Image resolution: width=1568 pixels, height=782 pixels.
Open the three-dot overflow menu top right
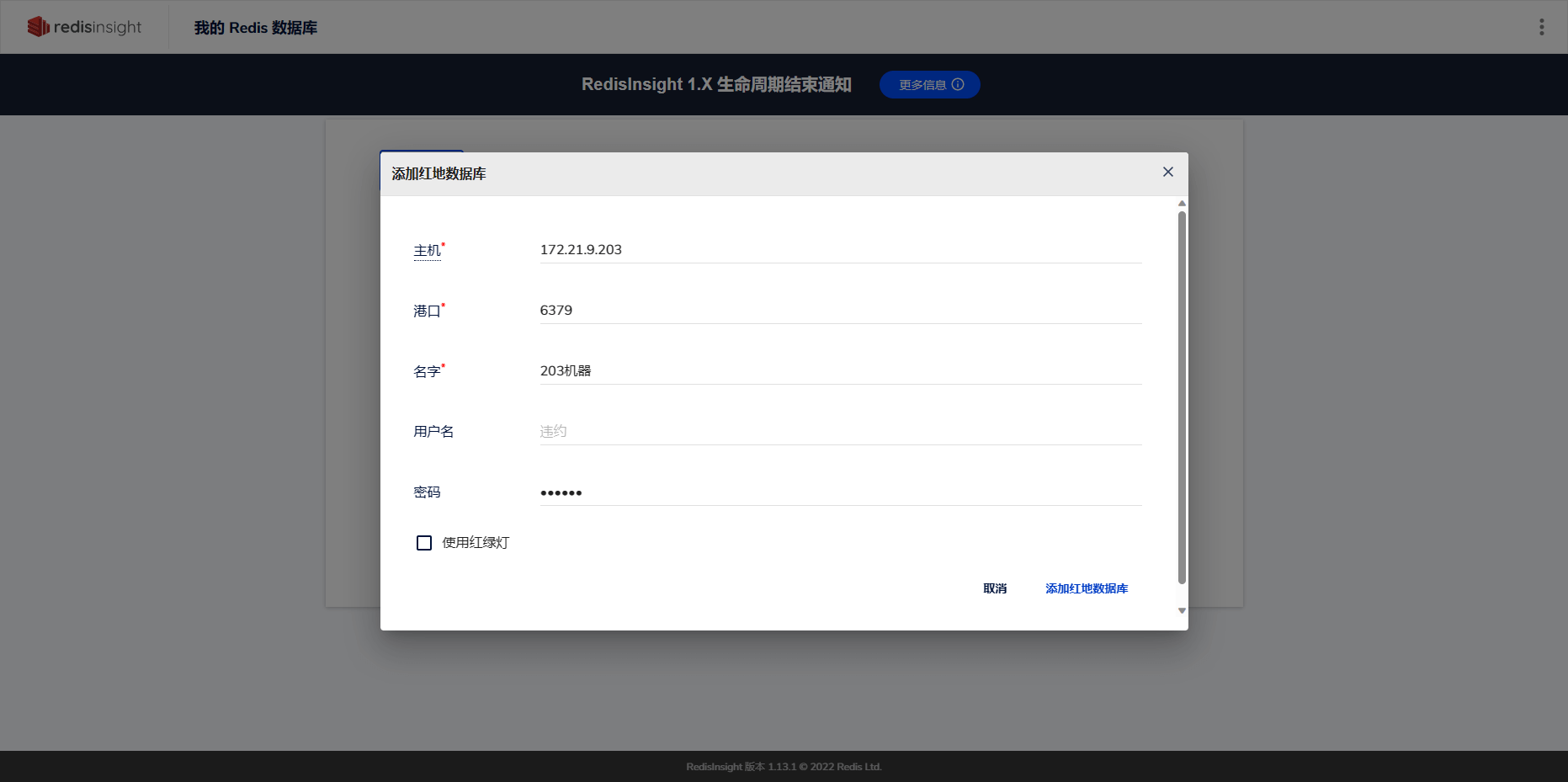(1543, 26)
